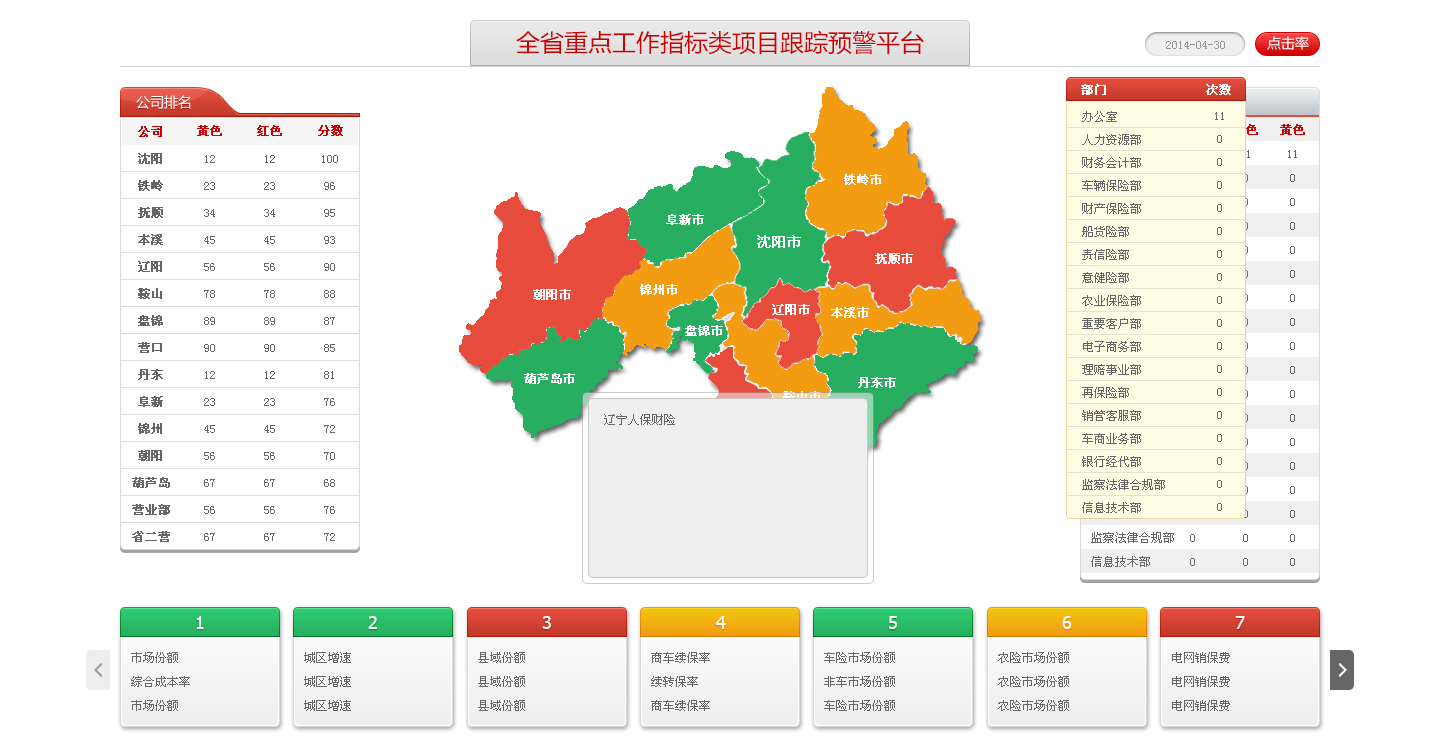The image size is (1440, 750).
Task: Click 综合成本率 in card 1
Action: 160,682
